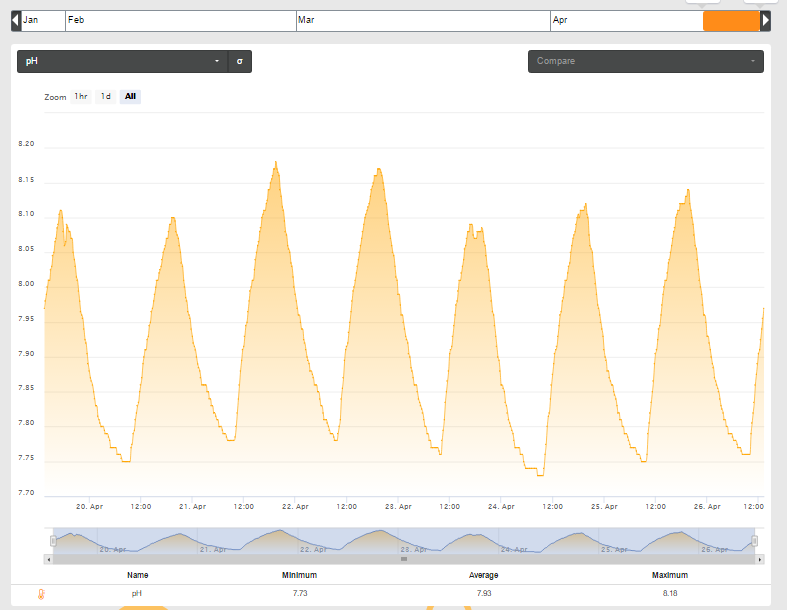This screenshot has height=610, width=787.
Task: Click the left arrow on month timeline
Action: click(16, 21)
